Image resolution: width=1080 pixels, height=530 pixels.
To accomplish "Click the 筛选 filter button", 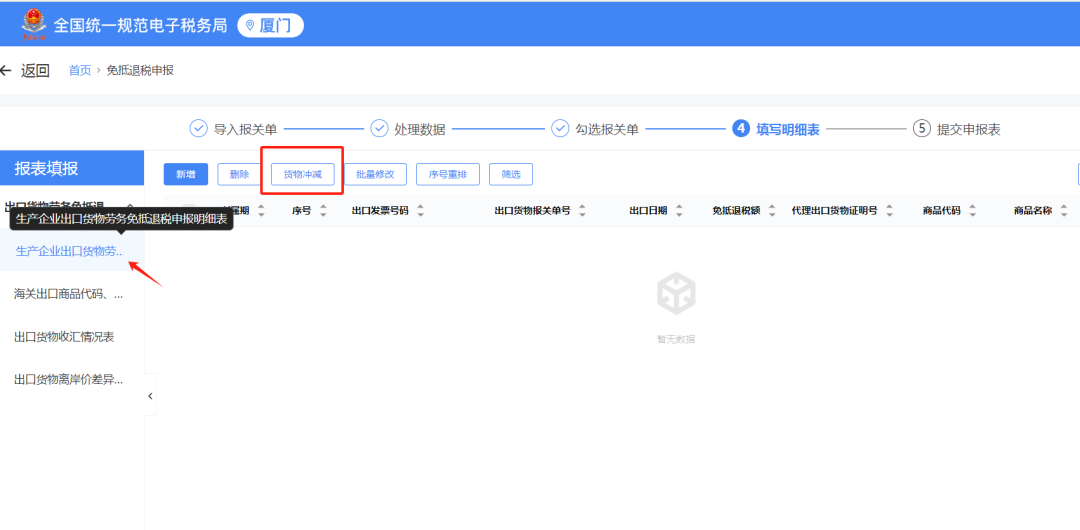I will [x=511, y=174].
